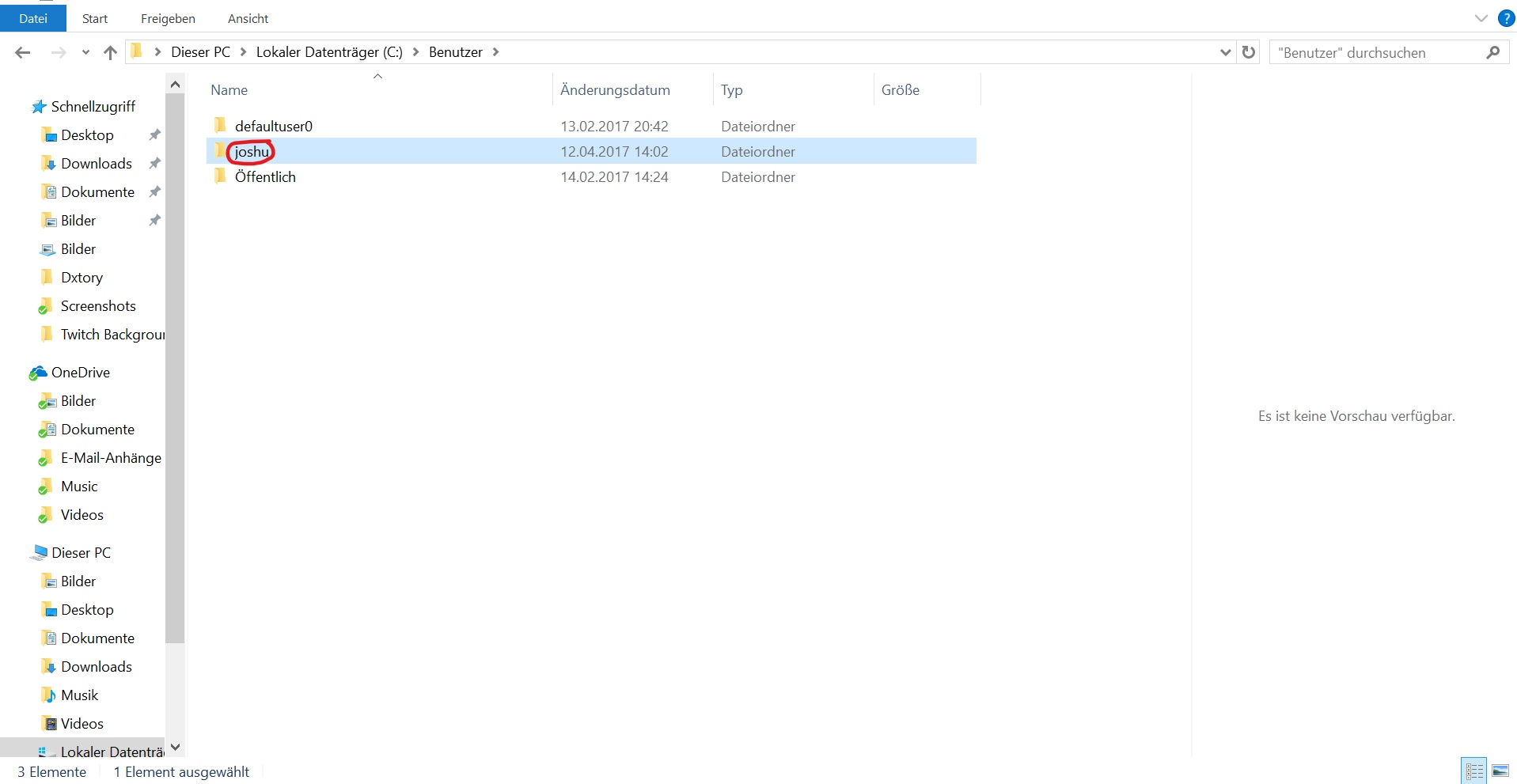Unpin icon next to Desktop quick access

click(x=155, y=134)
